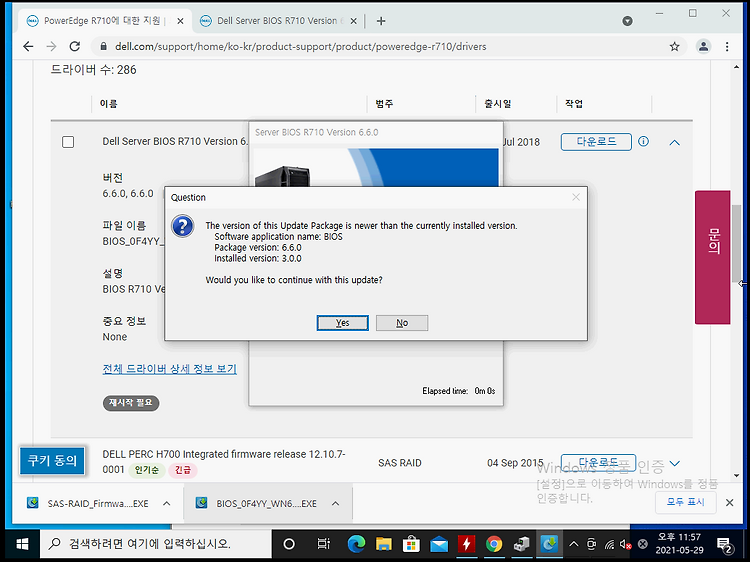Click the taskbar search box
Screen dimensions: 750x562
156,544
